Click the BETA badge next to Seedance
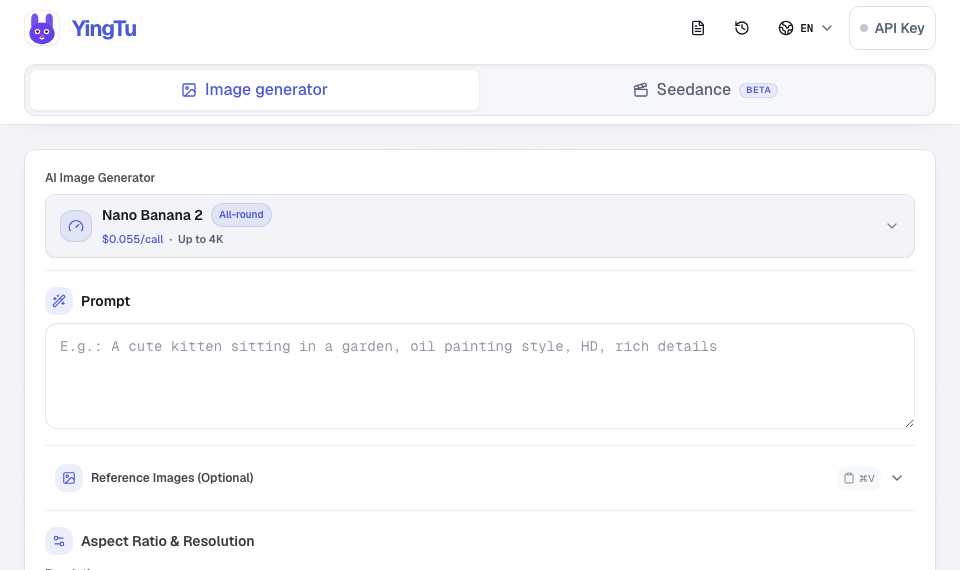Image resolution: width=960 pixels, height=570 pixels. coord(758,90)
